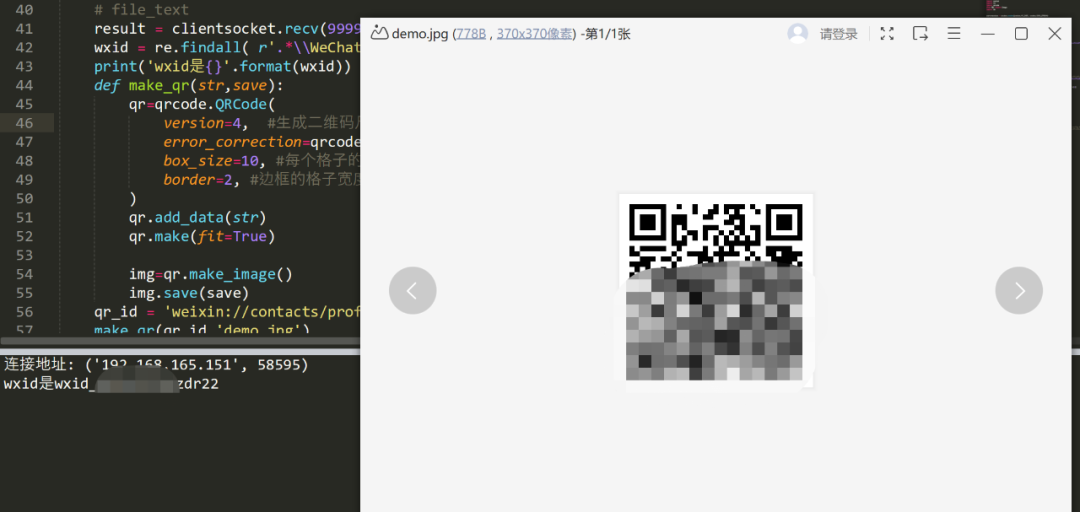The width and height of the screenshot is (1080, 512).
Task: Click the demo.jpg file name in the title
Action: 420,34
